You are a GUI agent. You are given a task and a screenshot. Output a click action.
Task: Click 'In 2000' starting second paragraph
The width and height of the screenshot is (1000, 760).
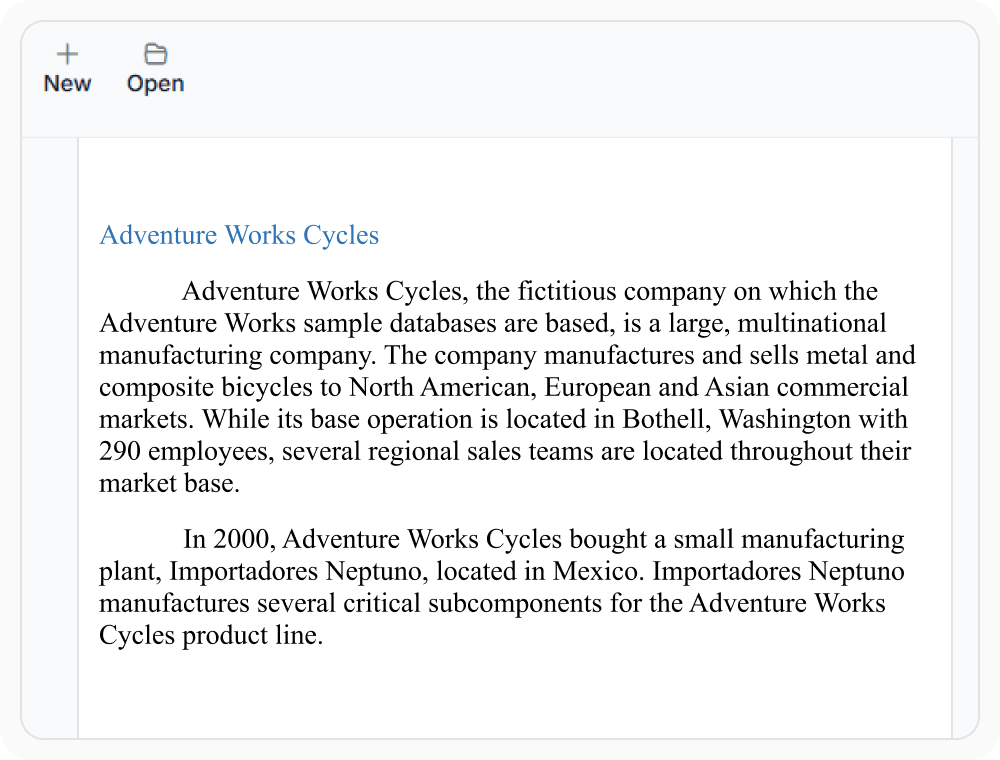229,539
